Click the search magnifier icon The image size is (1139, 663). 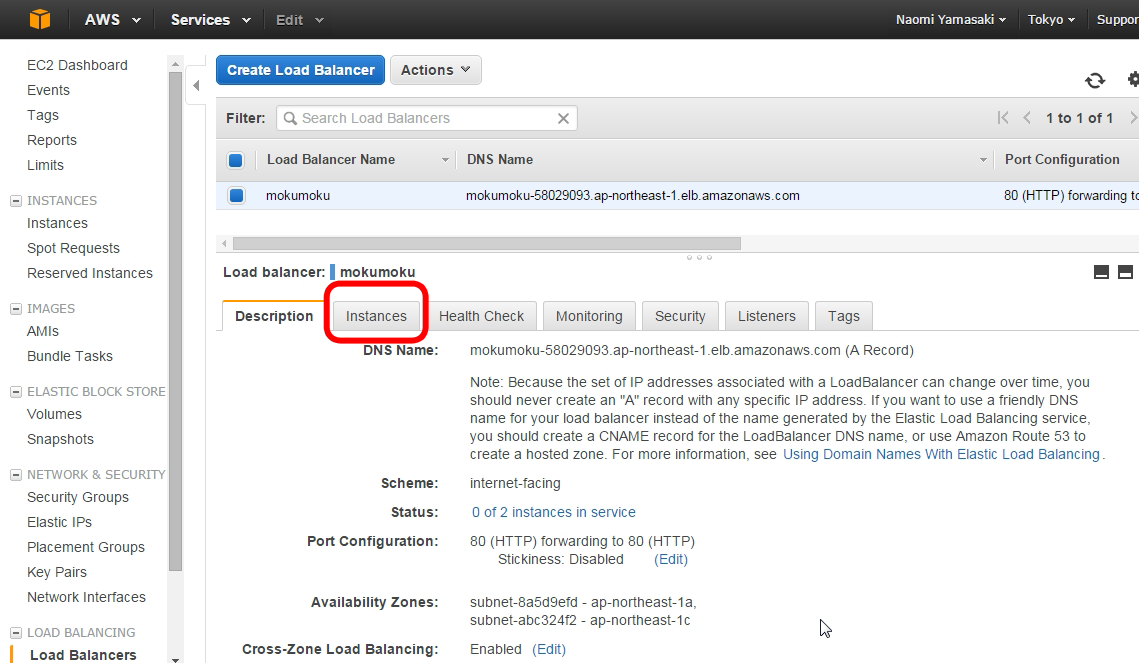290,118
